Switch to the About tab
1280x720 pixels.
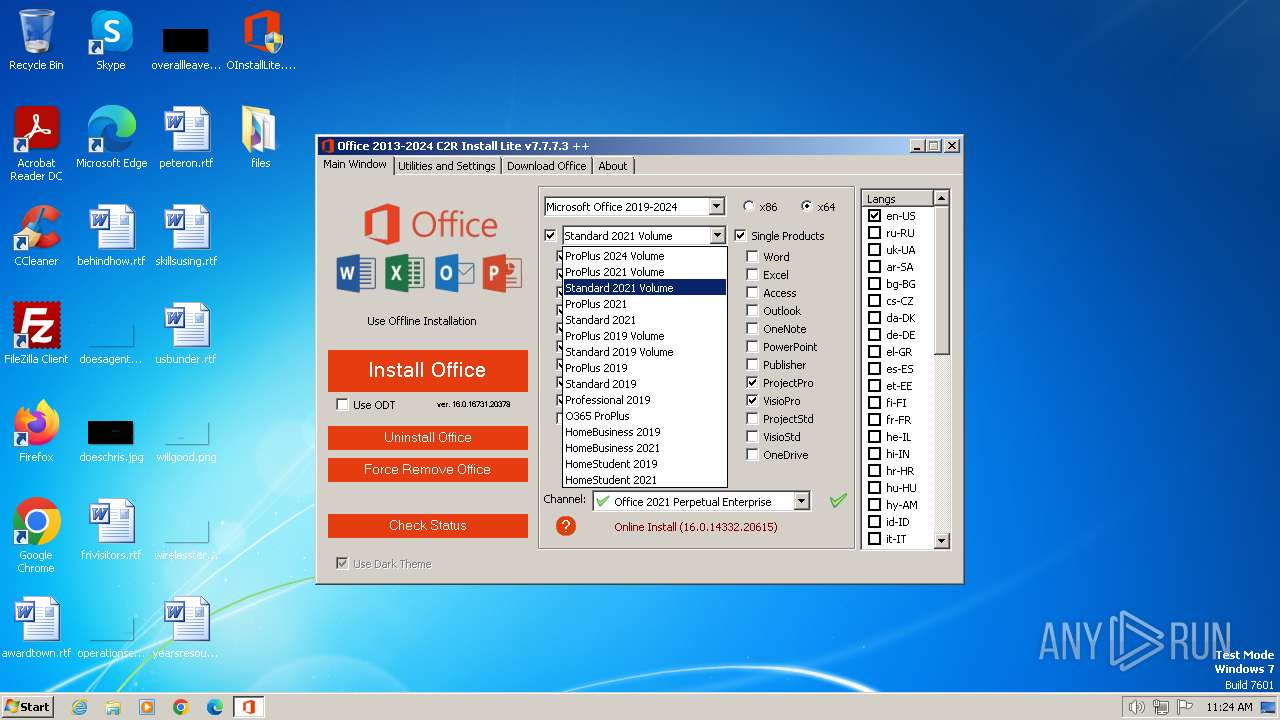tap(613, 166)
